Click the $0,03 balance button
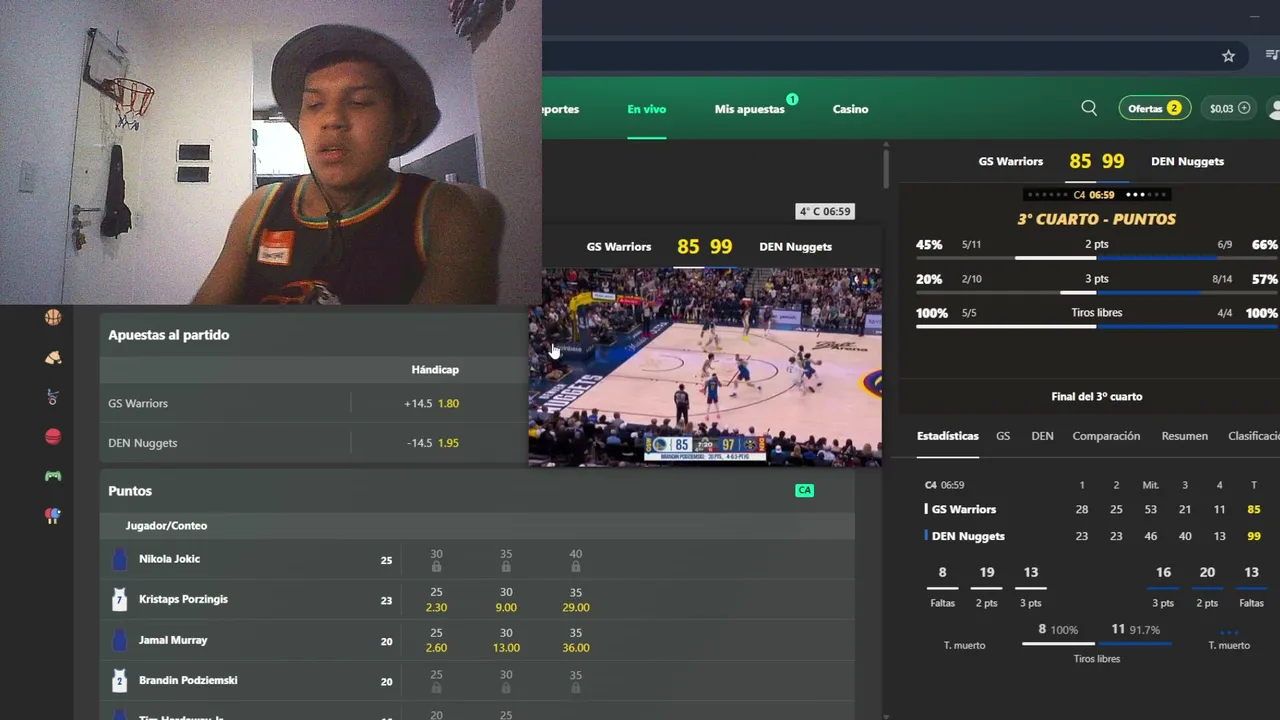The image size is (1280, 720). pyautogui.click(x=1229, y=108)
